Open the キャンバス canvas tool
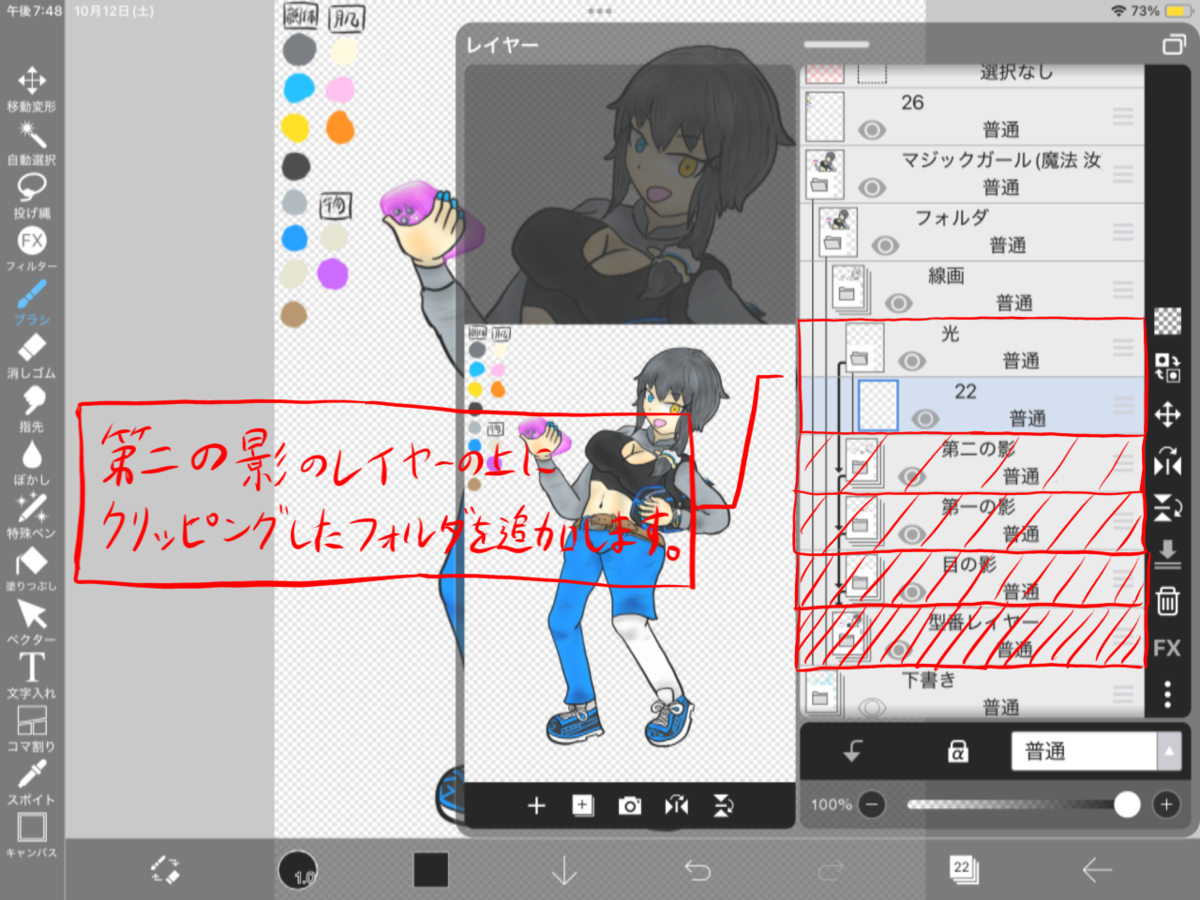 [x=32, y=835]
